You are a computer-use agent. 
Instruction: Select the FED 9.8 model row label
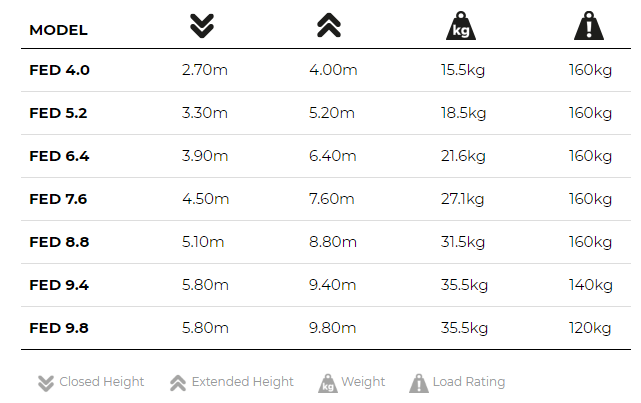click(x=59, y=328)
